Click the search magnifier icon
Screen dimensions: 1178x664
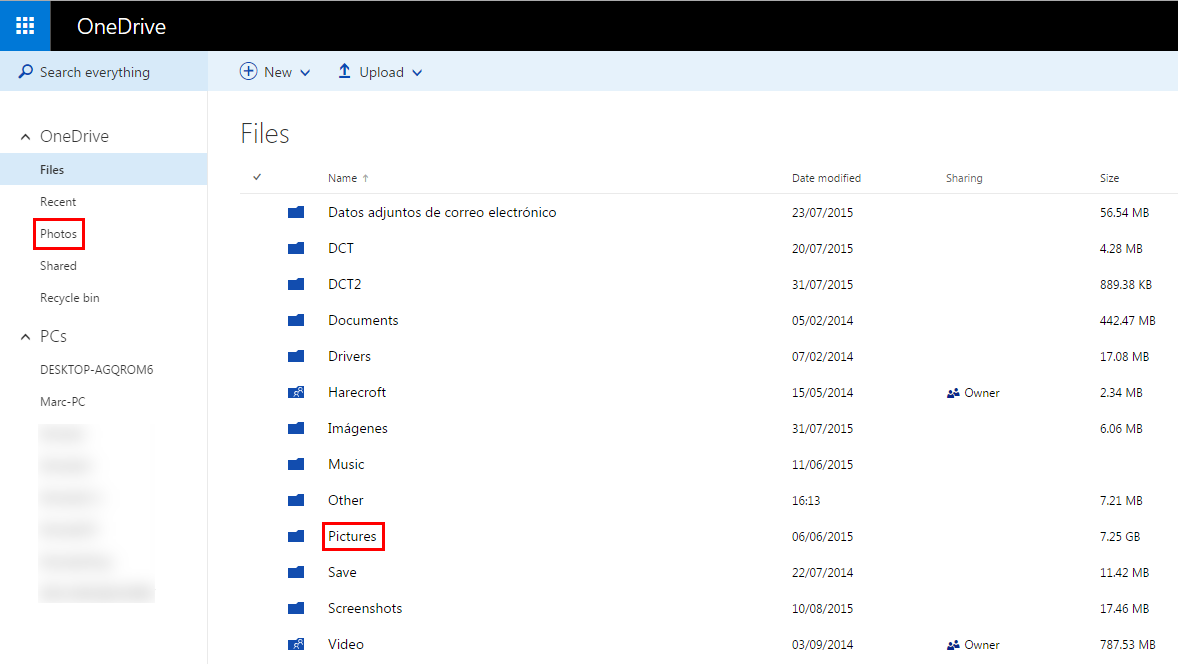[x=26, y=71]
